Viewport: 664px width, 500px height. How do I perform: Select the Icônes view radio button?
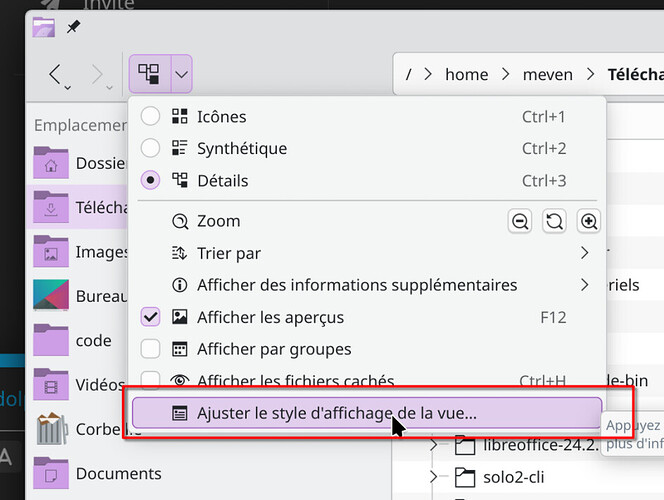point(151,117)
